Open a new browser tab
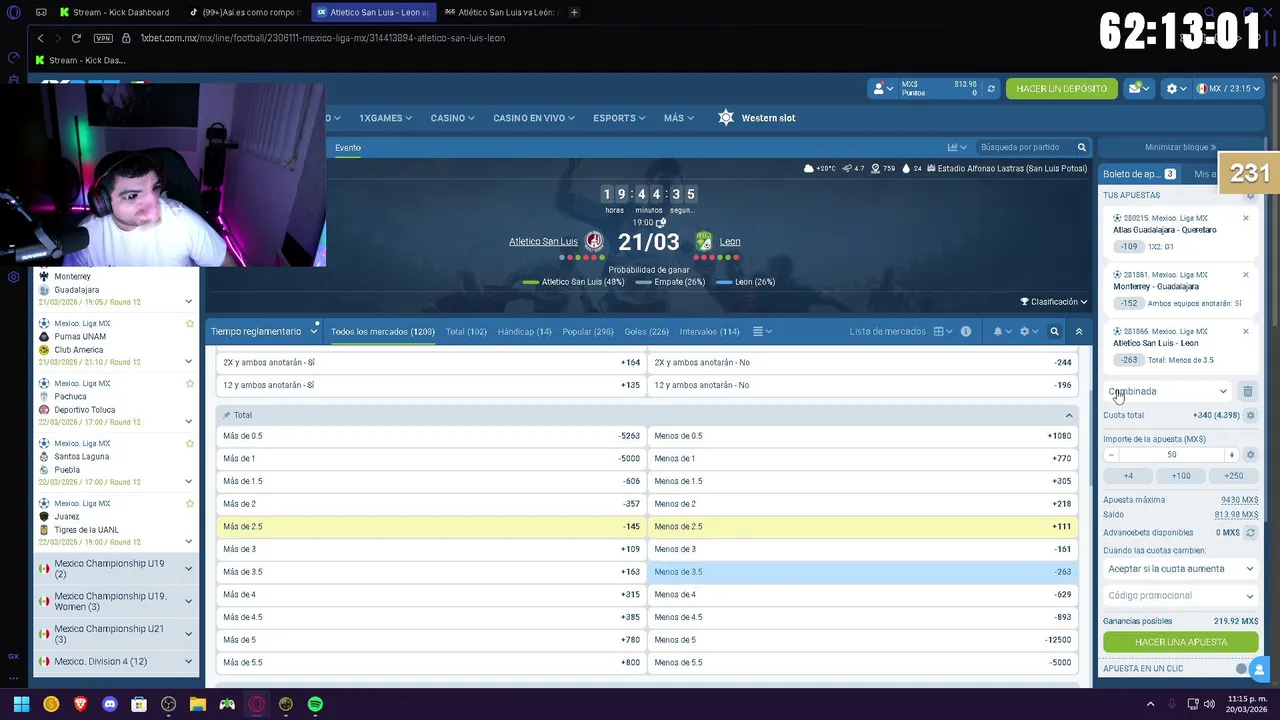Screen dimensions: 1280x720 coord(574,12)
